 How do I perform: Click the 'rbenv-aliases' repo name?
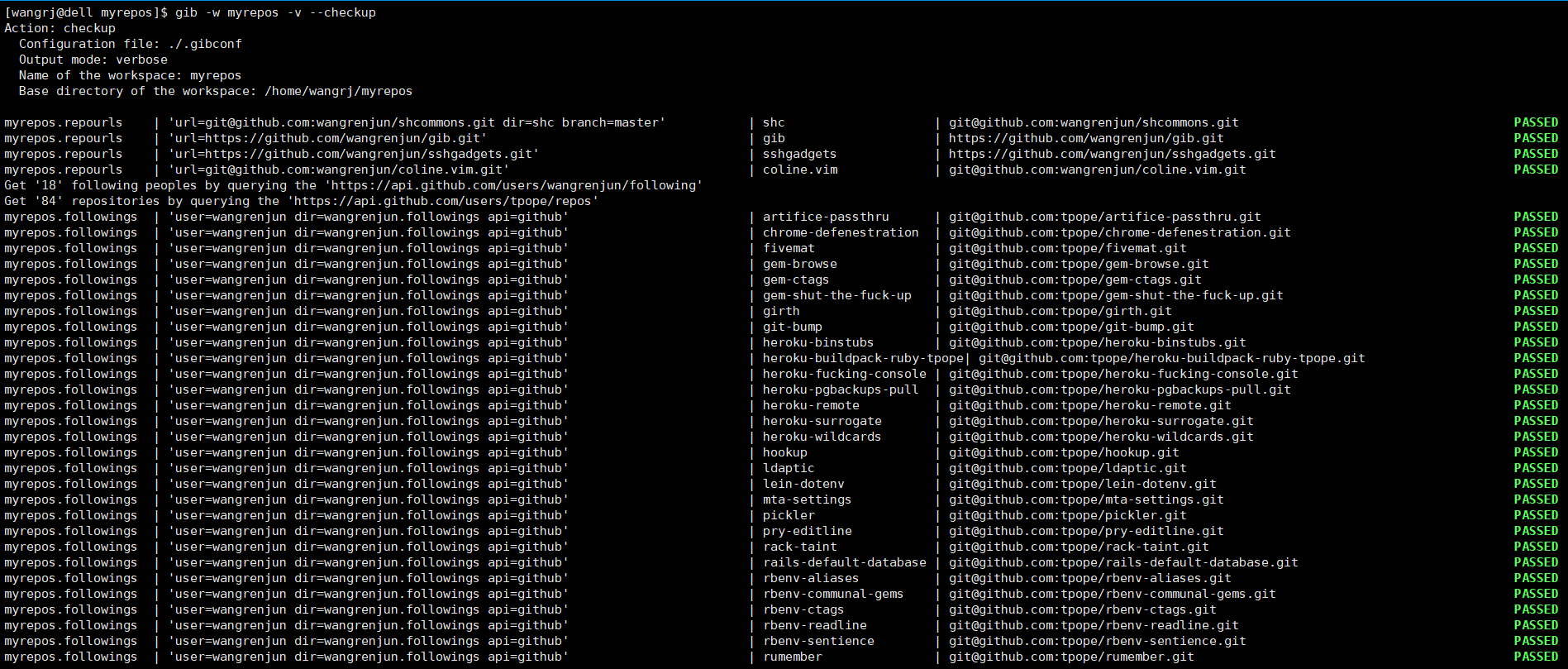click(x=811, y=578)
